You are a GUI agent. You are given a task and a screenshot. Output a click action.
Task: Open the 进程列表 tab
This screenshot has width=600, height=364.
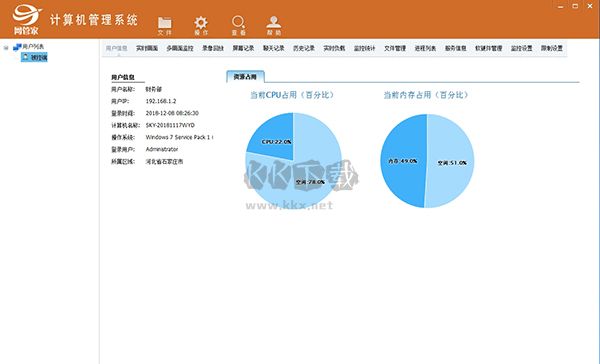(x=425, y=48)
